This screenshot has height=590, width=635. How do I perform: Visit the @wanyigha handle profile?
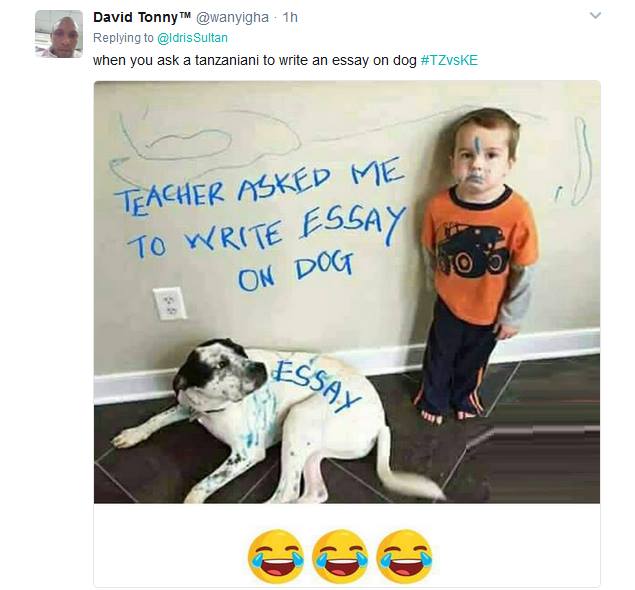click(x=232, y=17)
